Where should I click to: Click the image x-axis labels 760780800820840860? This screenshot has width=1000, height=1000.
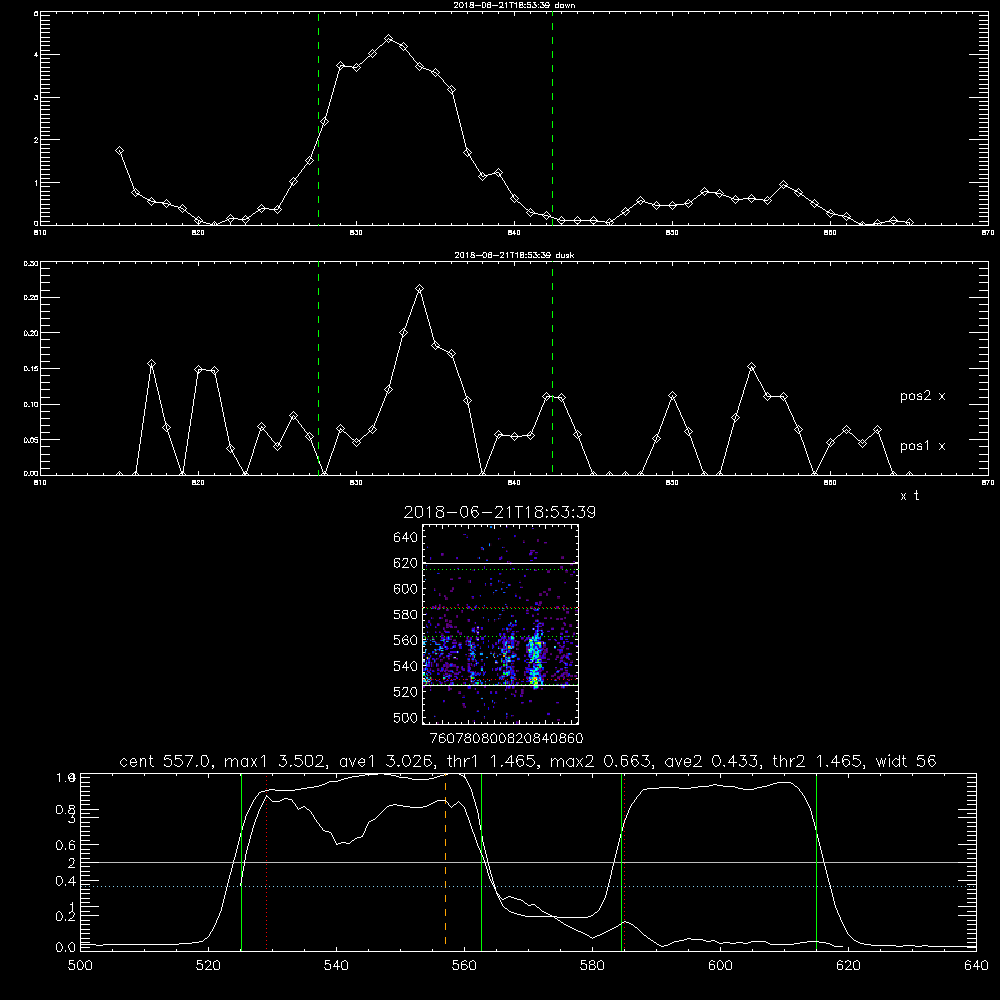506,739
